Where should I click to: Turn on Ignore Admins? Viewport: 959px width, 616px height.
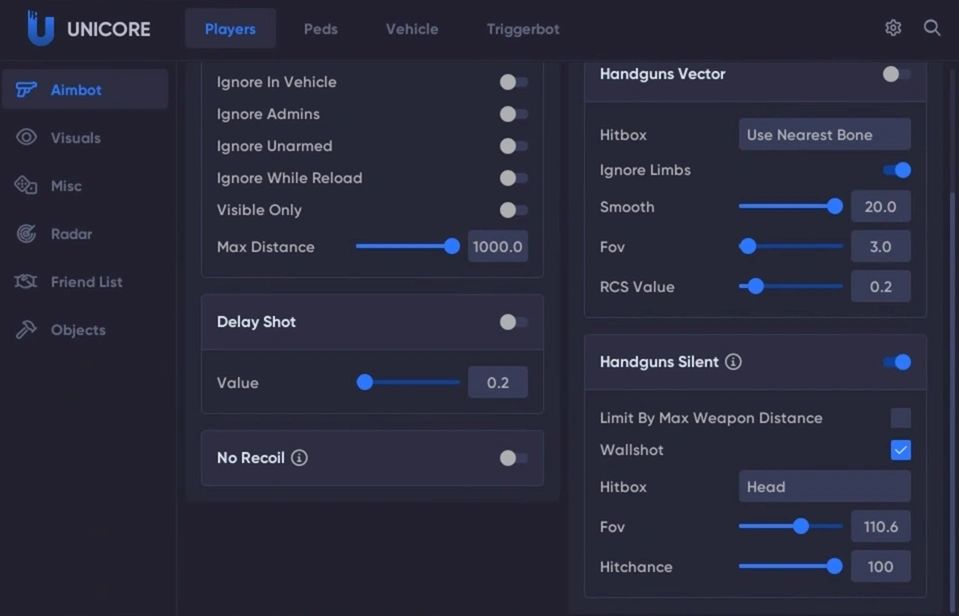(x=513, y=114)
